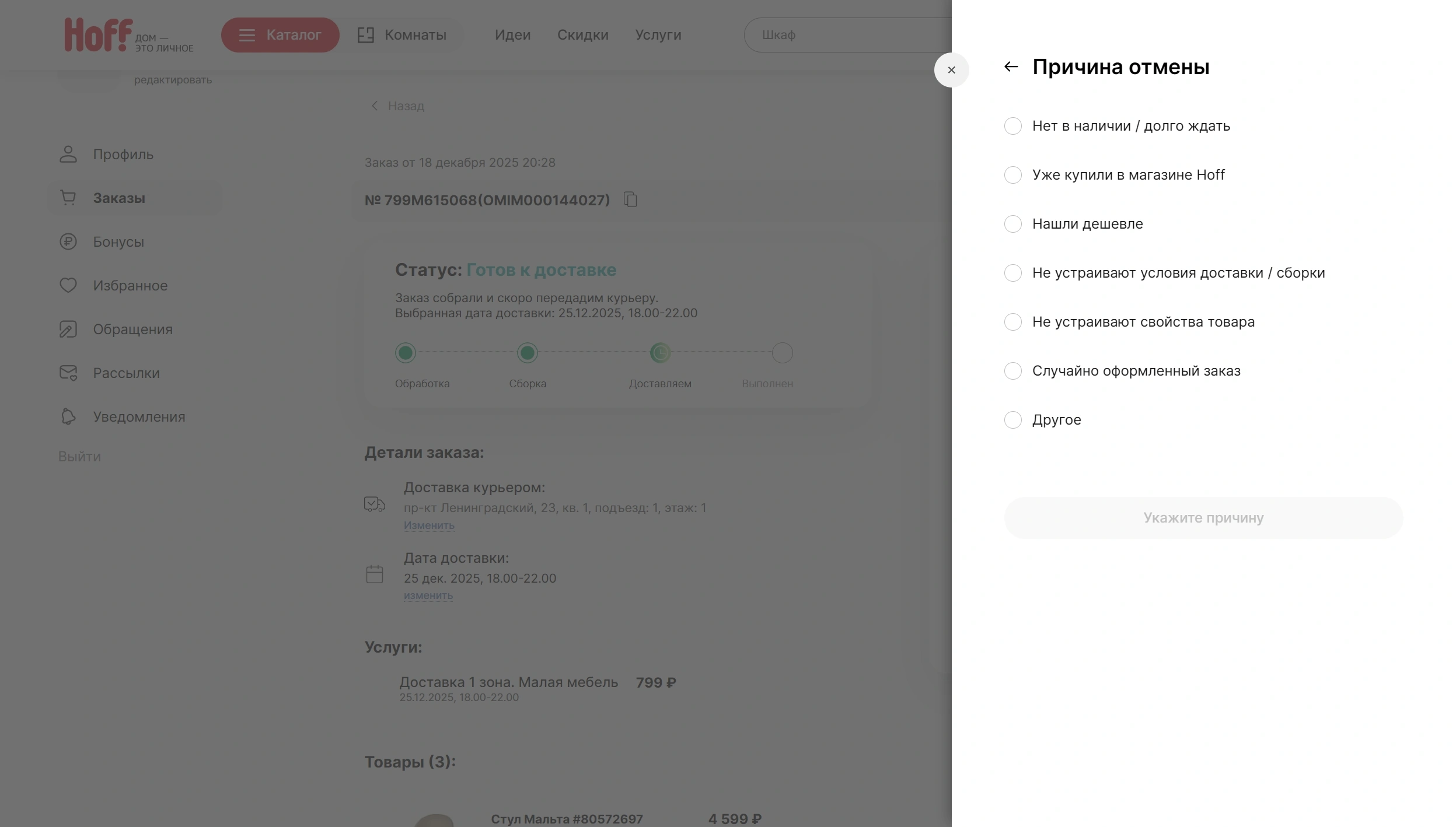The image size is (1456, 827).
Task: Click the Обработка progress step marker
Action: coord(406,353)
